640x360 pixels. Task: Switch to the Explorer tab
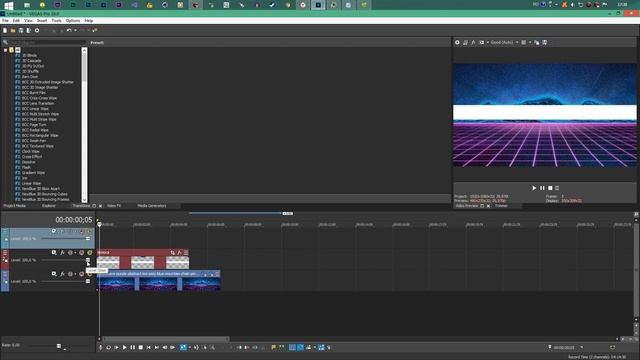(49, 206)
